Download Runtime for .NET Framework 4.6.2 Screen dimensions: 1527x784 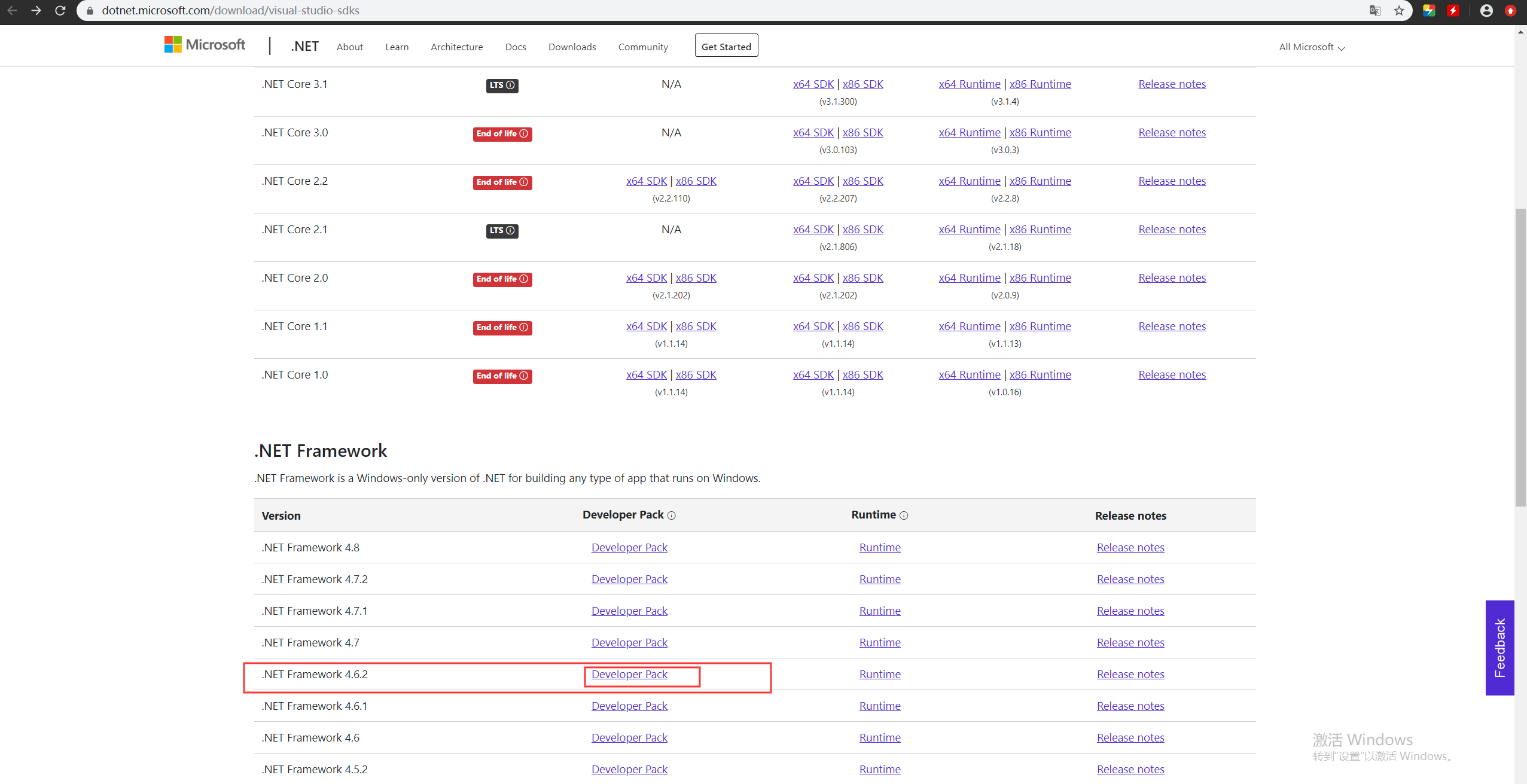[x=880, y=674]
